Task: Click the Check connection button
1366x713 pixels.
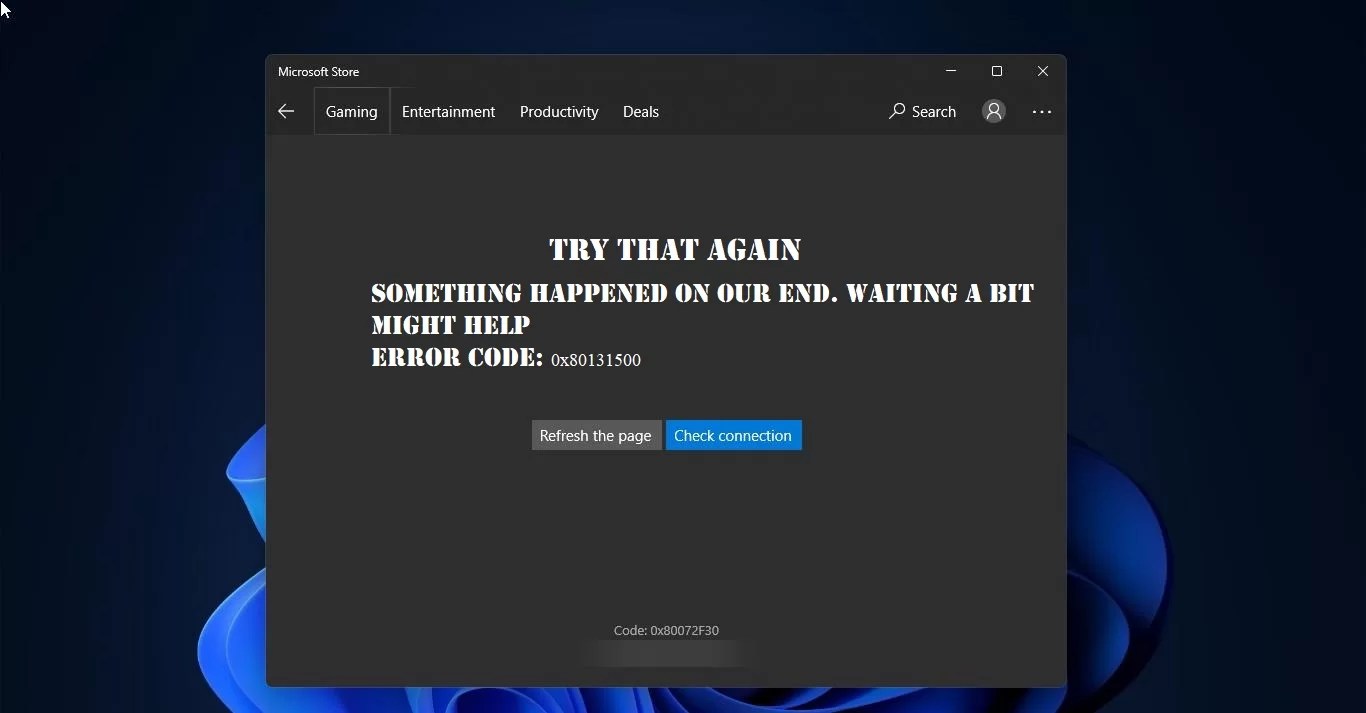Action: click(734, 435)
